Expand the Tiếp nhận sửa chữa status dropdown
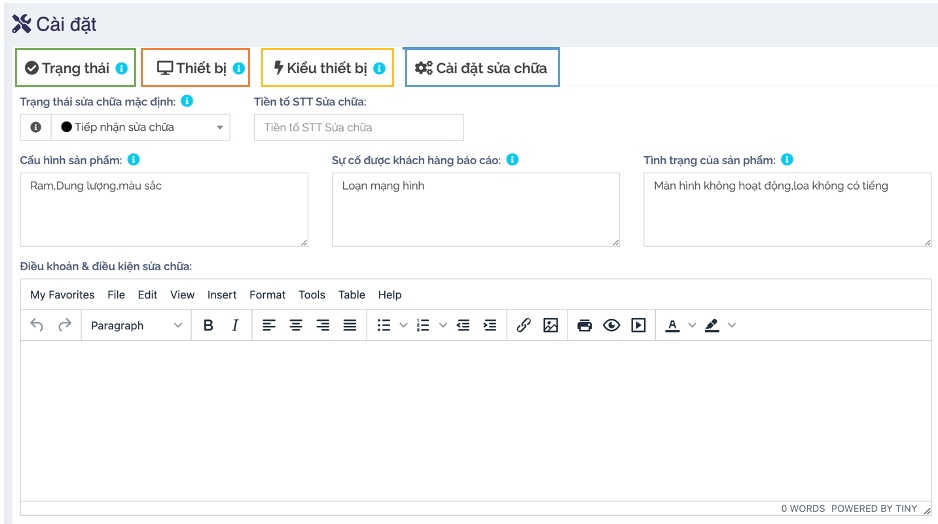938x524 pixels. [140, 127]
